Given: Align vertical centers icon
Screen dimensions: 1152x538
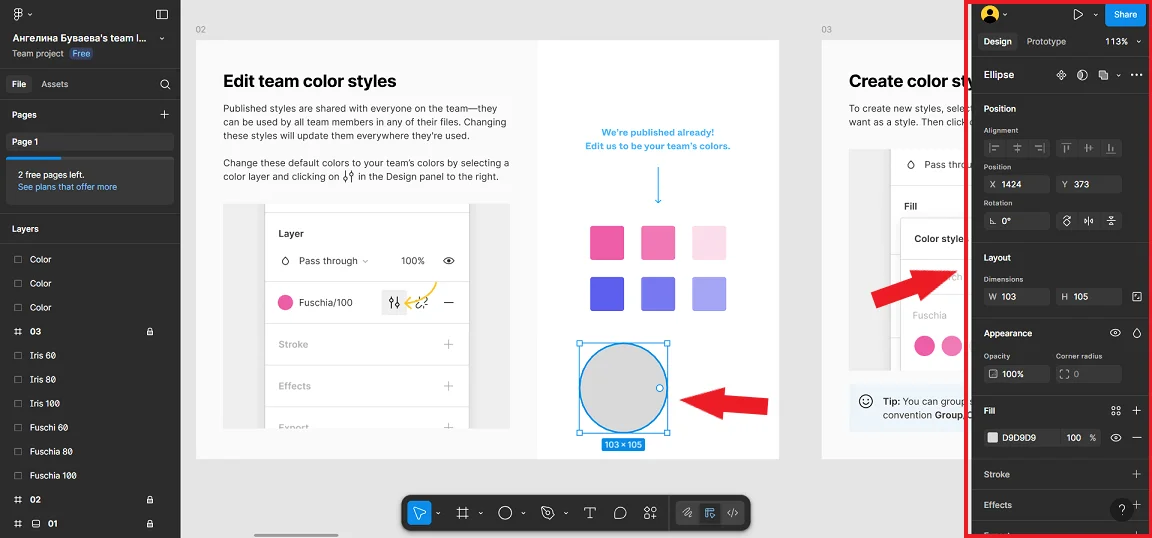Looking at the screenshot, I should (x=1089, y=148).
